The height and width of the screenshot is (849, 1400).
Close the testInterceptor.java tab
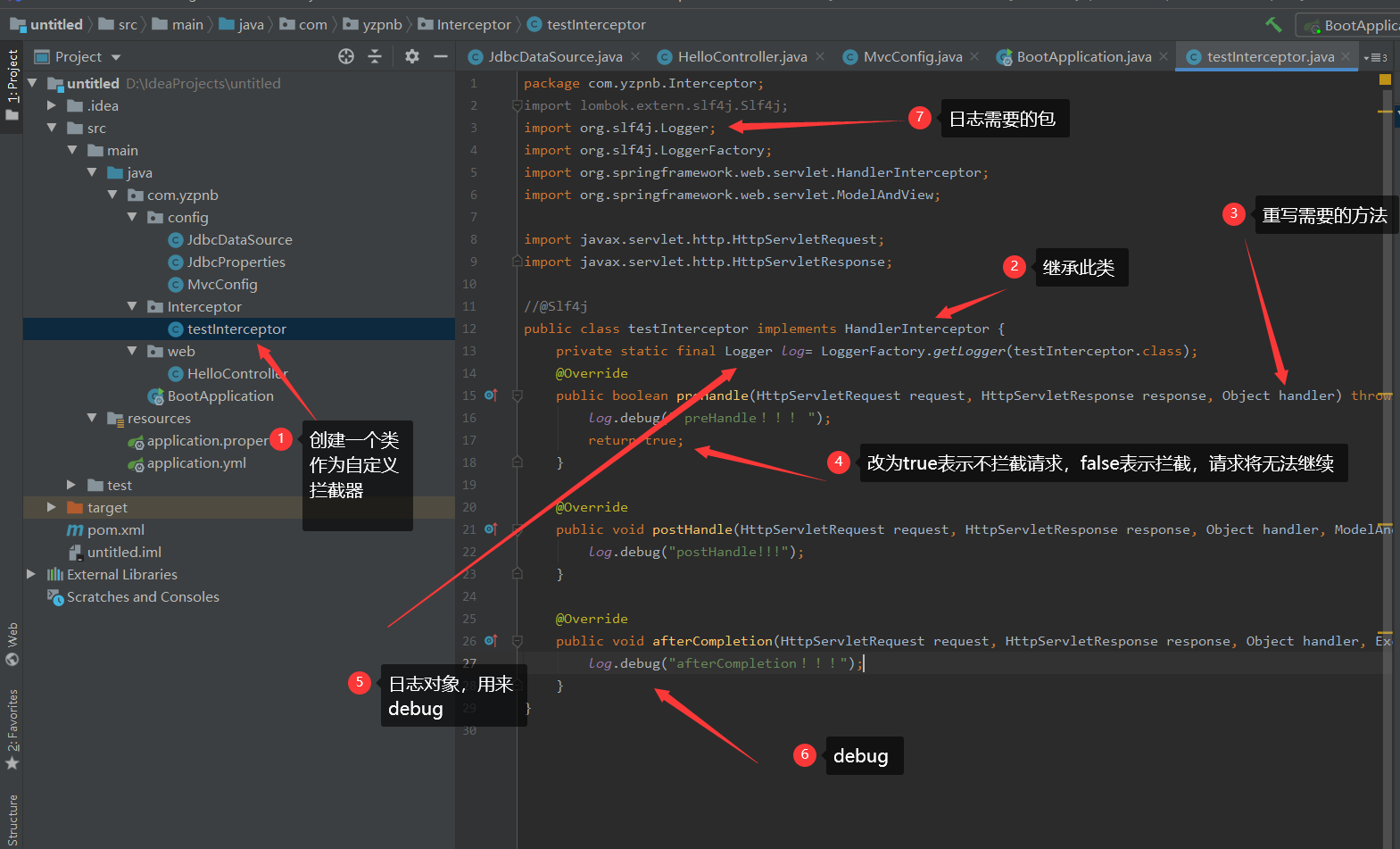[1346, 56]
